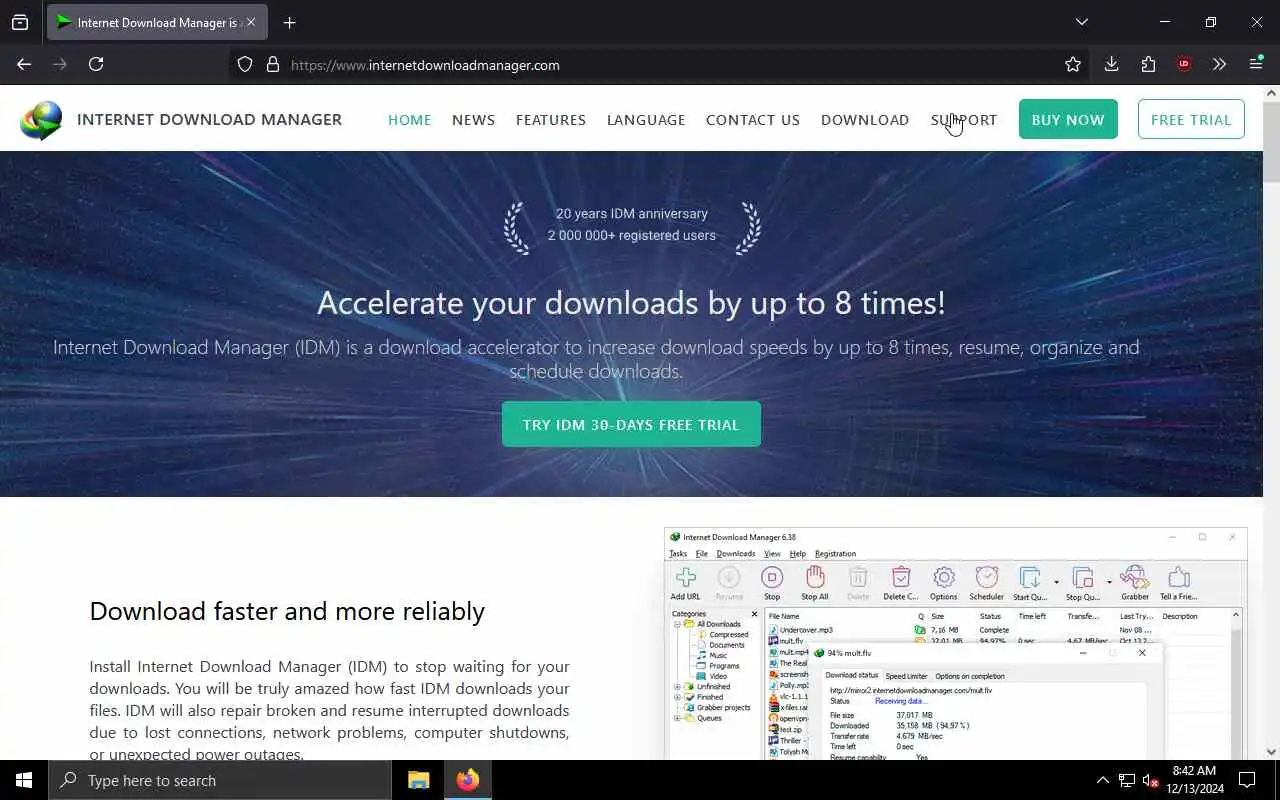Click the 'Download faster and more reliably' heading

point(287,611)
